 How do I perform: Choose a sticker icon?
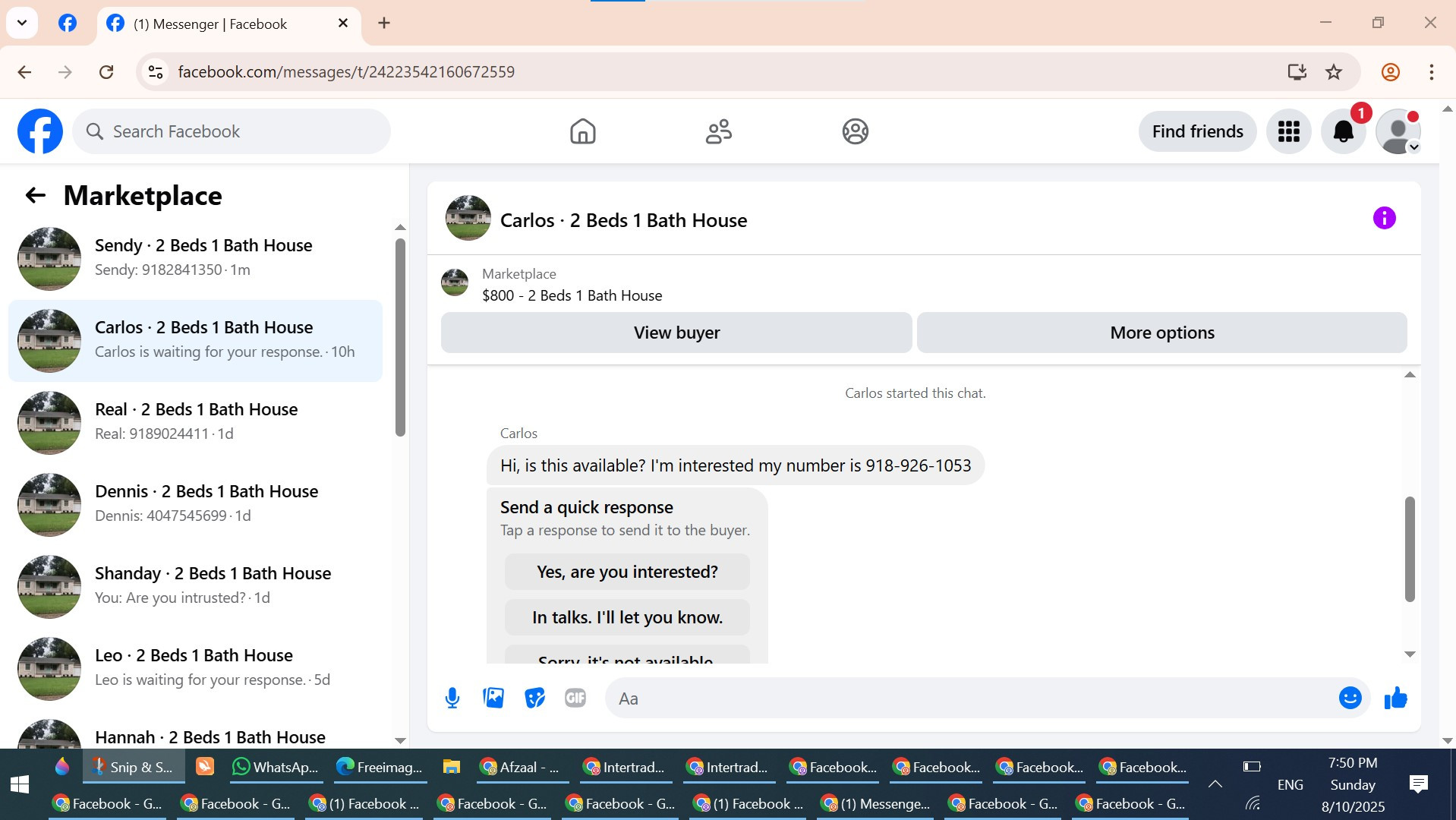pos(534,698)
